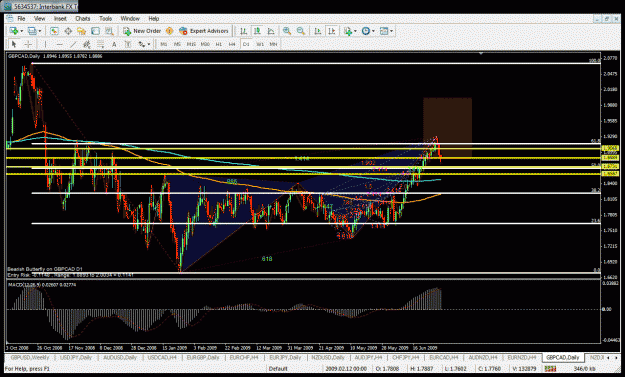Switch to M15 timeframe

tap(191, 44)
